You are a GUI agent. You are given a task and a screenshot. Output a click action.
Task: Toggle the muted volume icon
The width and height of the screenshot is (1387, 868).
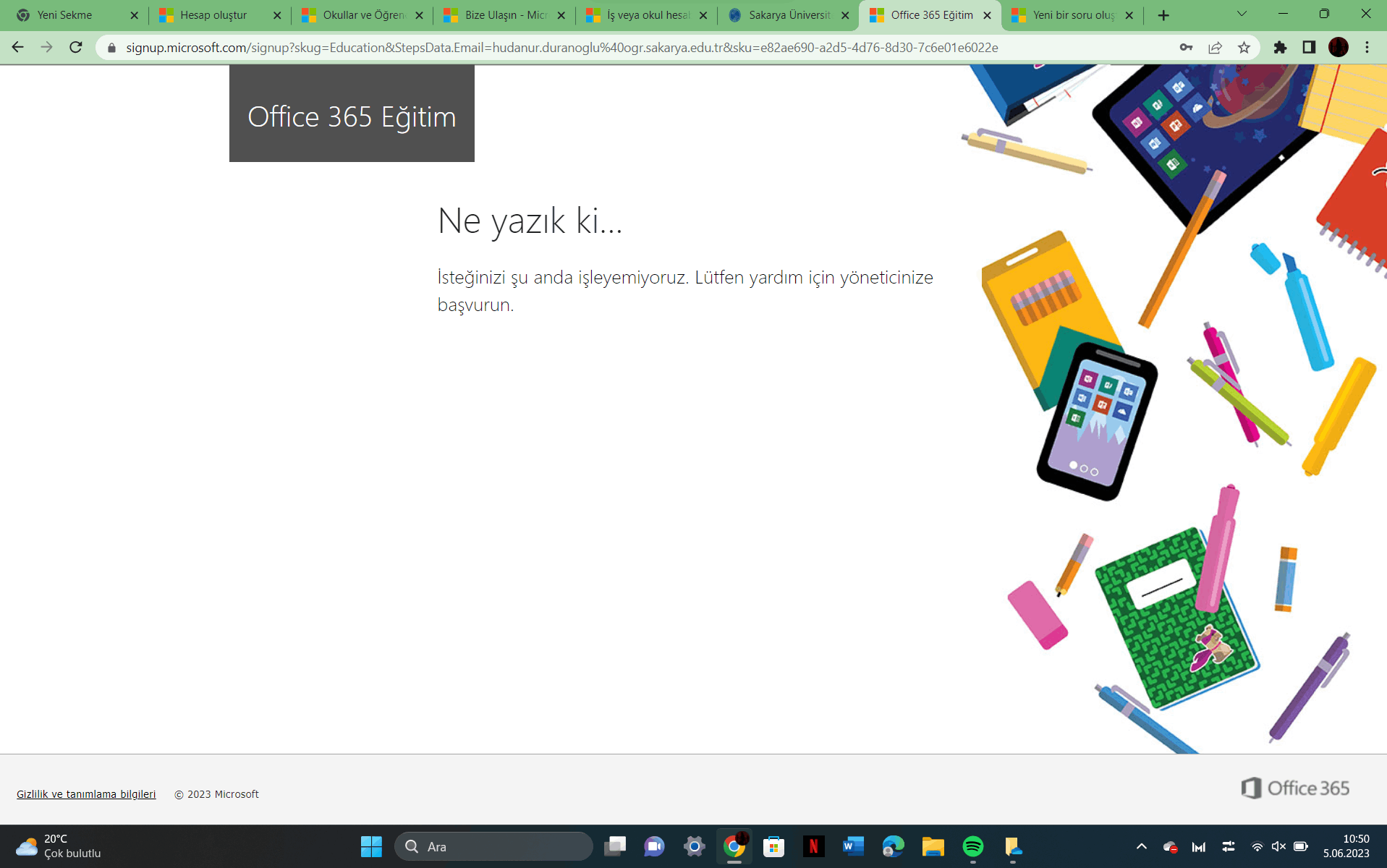[x=1278, y=846]
